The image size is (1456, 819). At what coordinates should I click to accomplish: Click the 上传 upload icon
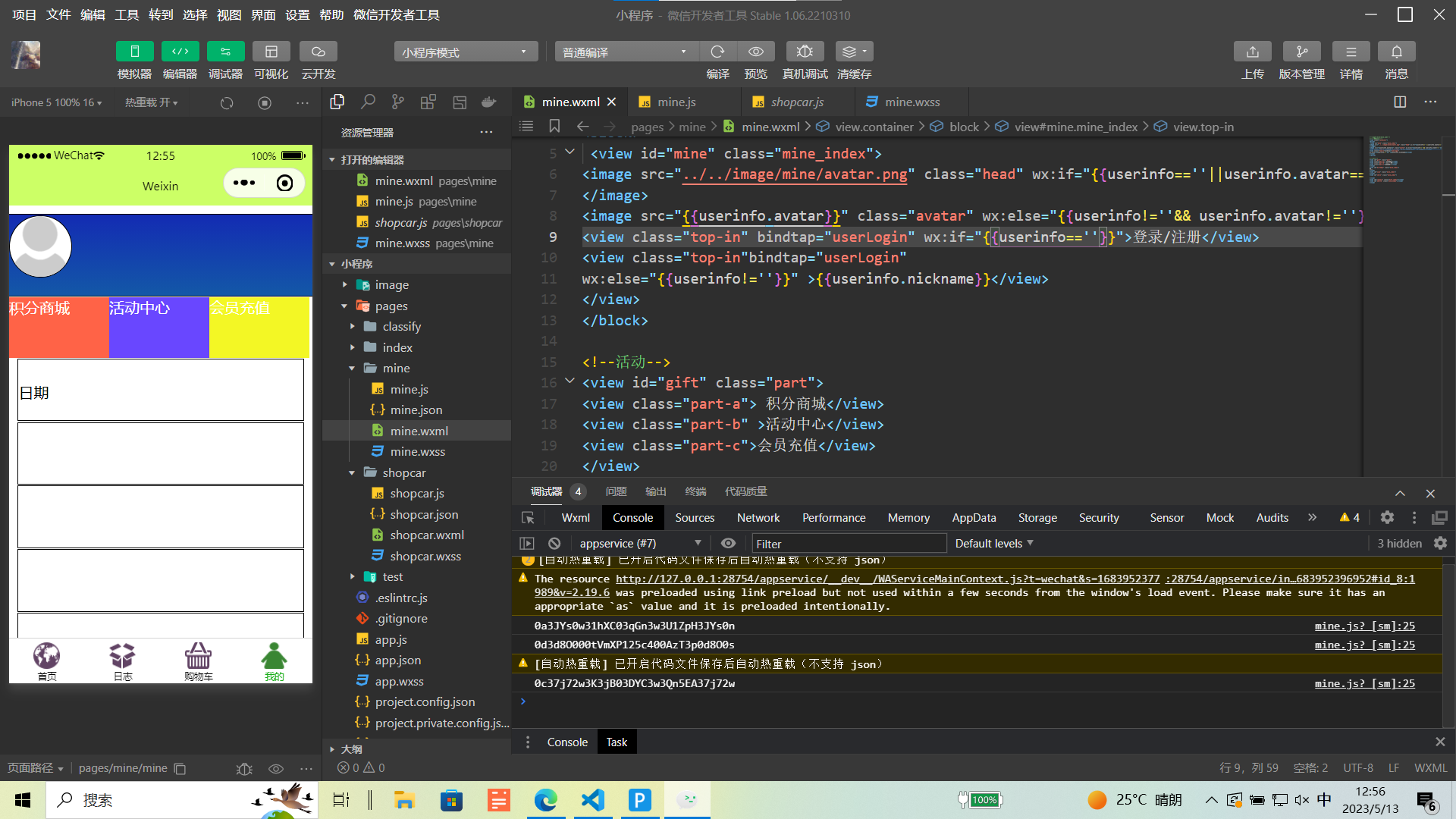tap(1252, 52)
